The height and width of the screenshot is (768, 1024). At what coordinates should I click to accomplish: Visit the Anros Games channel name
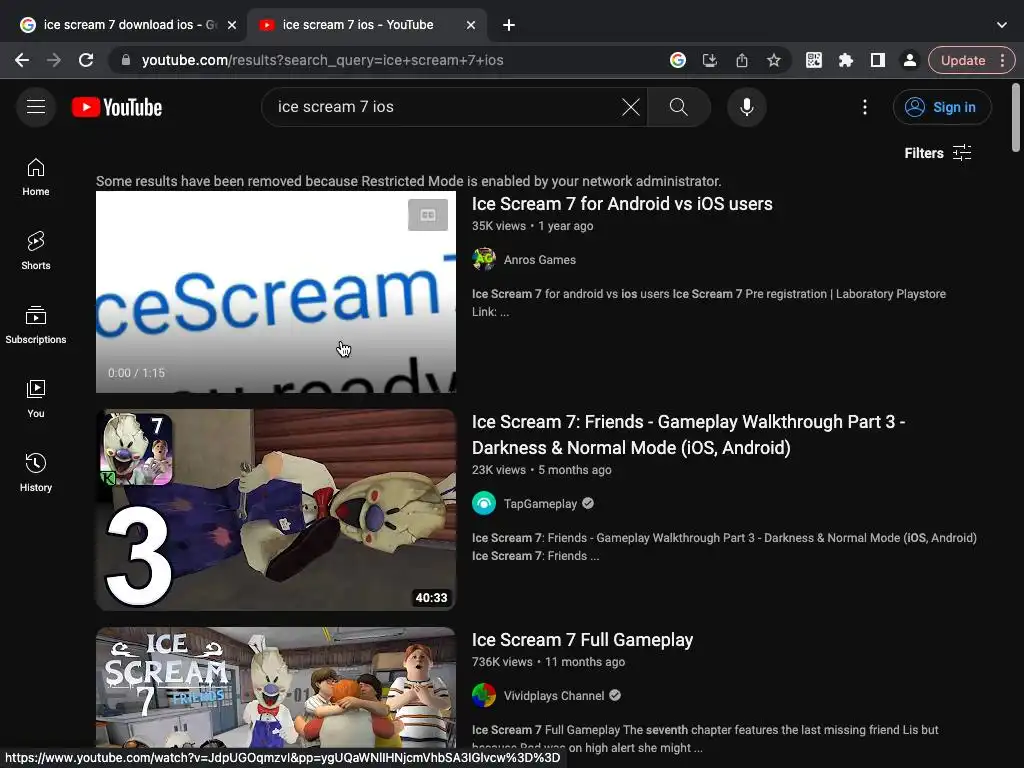539,260
